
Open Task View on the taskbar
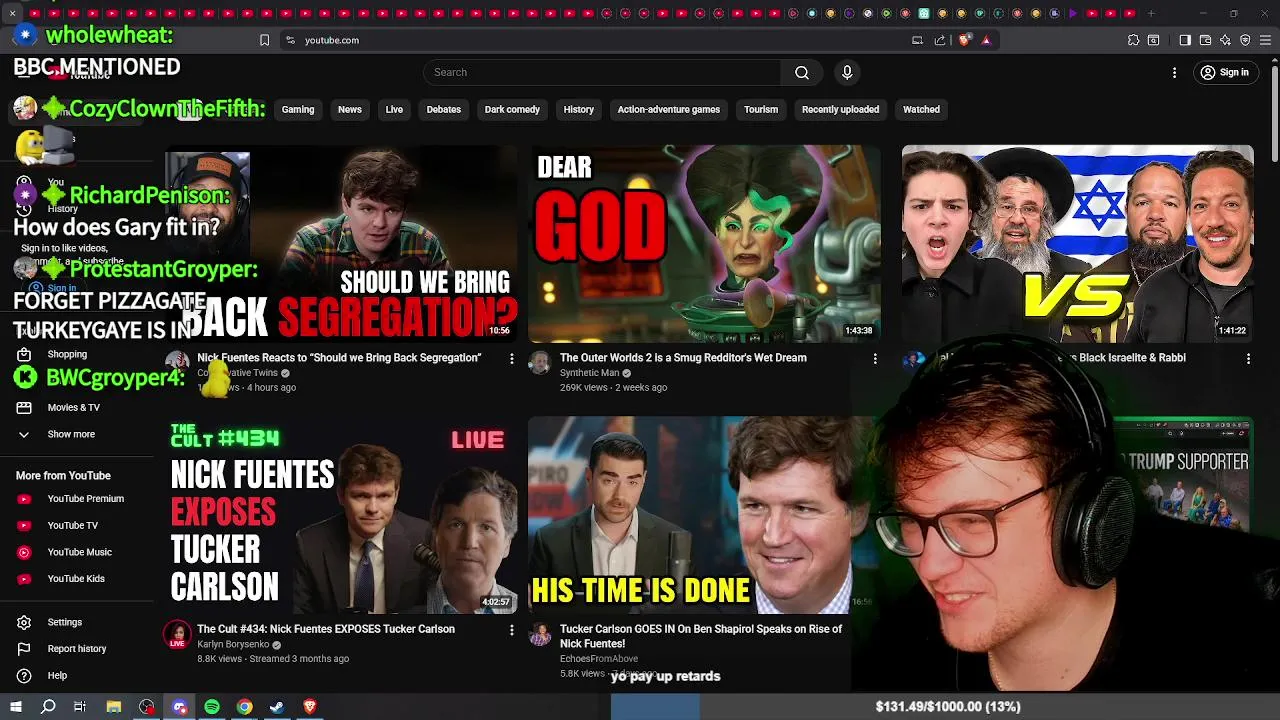[x=80, y=707]
